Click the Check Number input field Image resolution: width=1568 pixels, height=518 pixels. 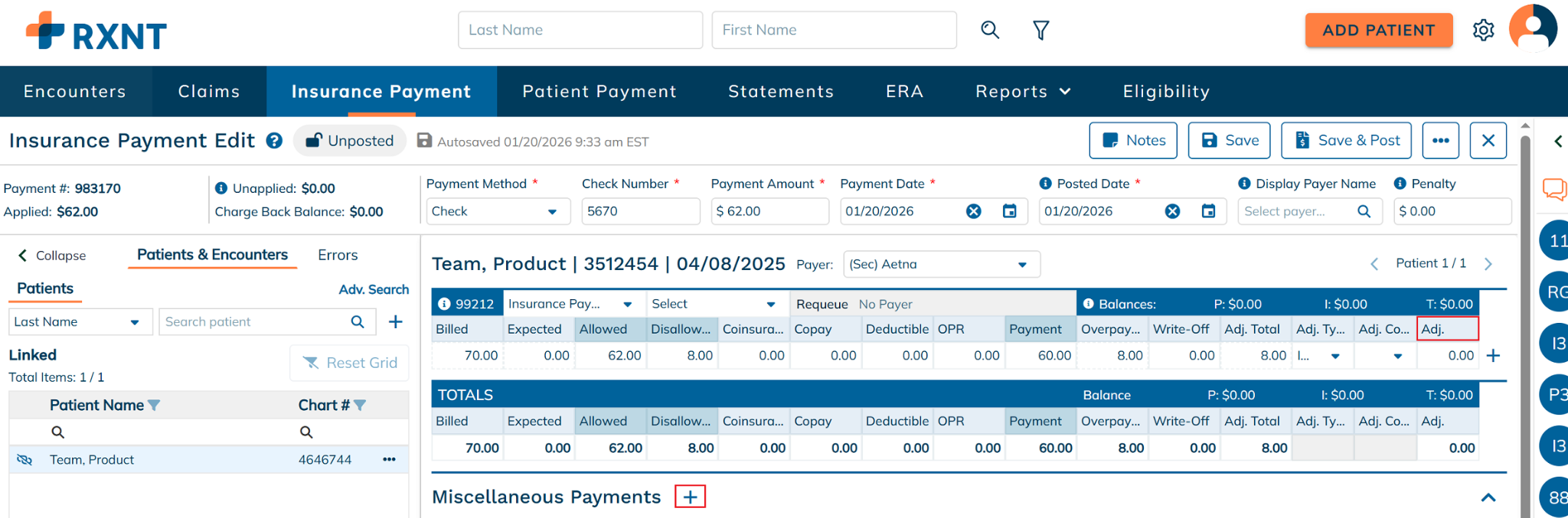click(640, 211)
